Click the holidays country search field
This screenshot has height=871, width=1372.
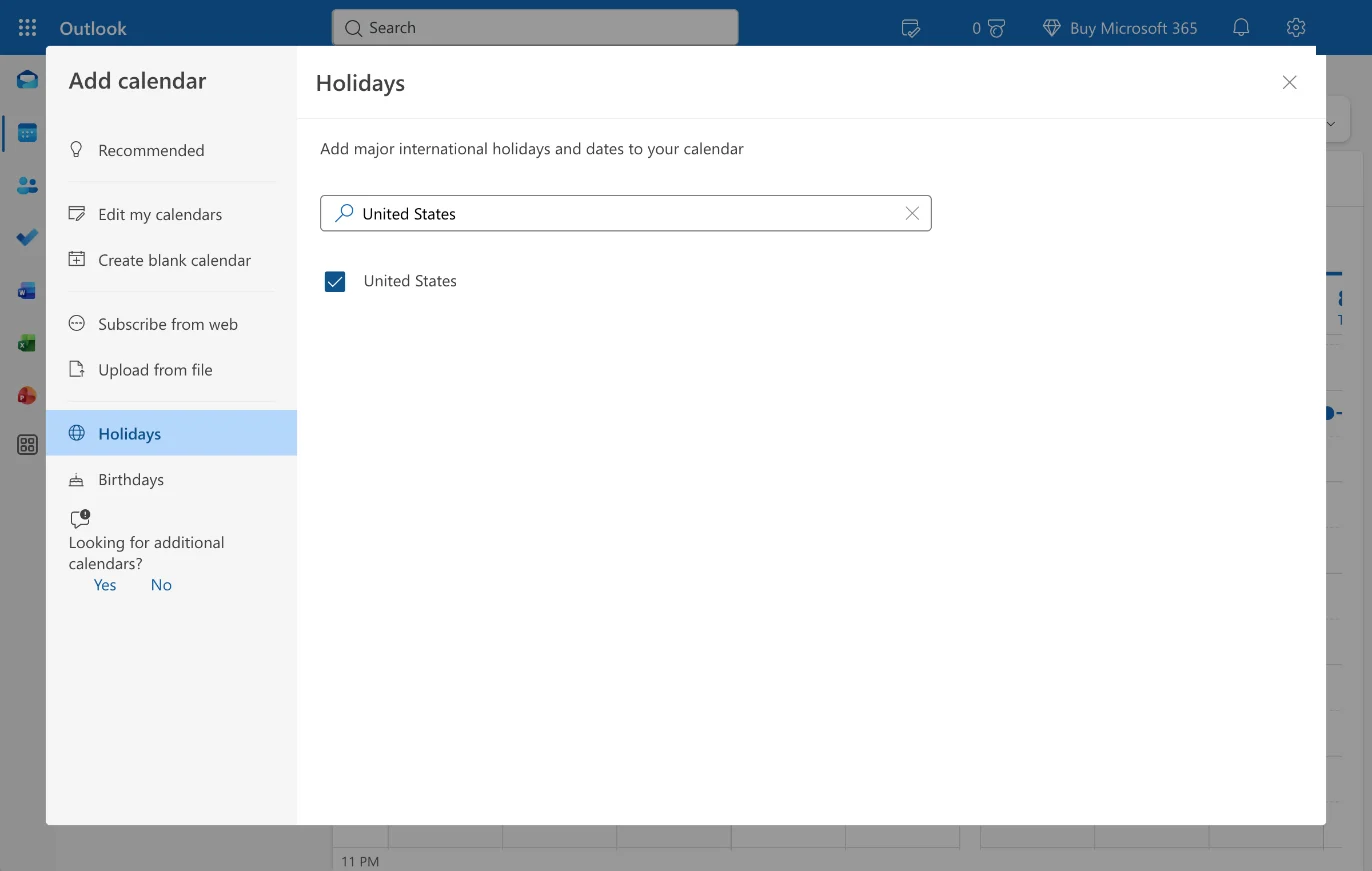coord(626,213)
